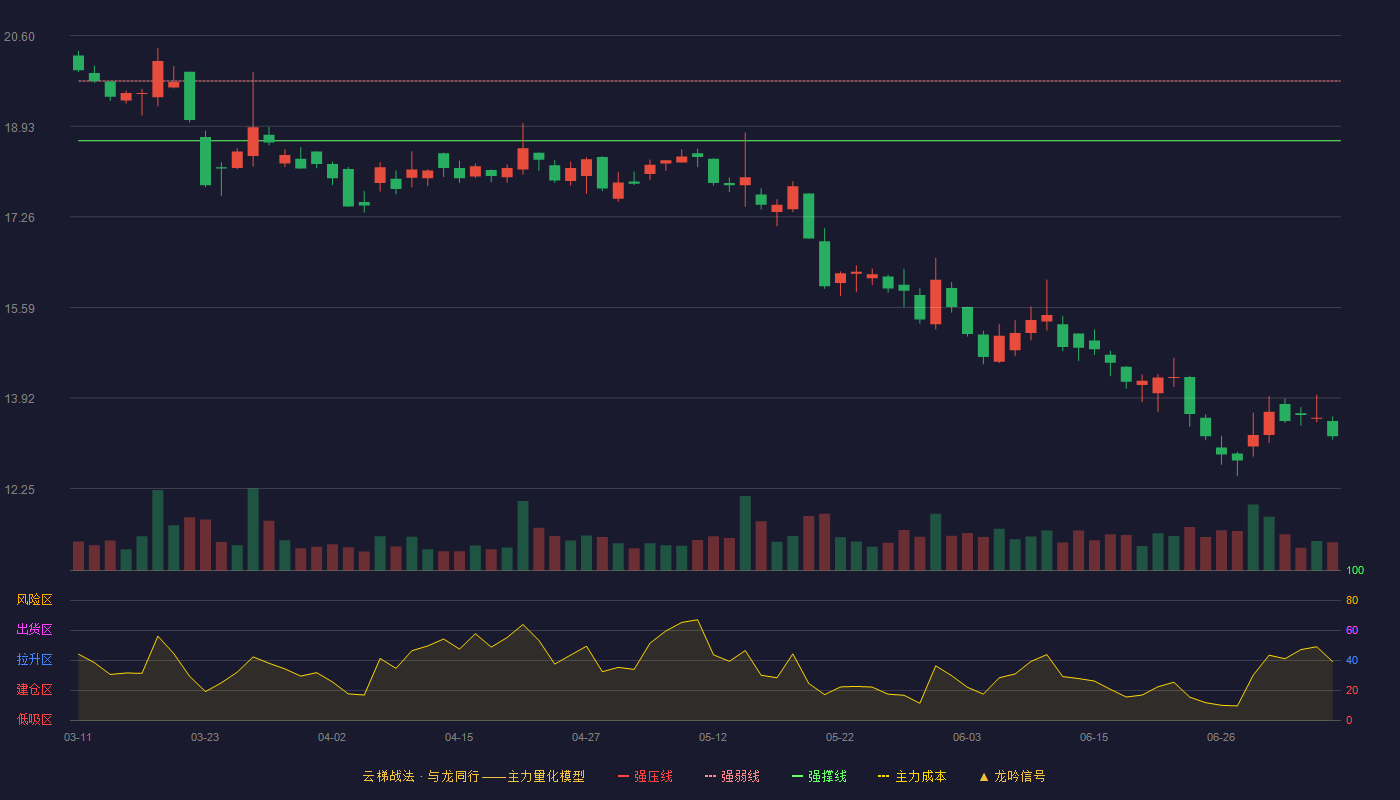Click the yellow dashed 主力成本 legend icon
The width and height of the screenshot is (1400, 800).
point(884,776)
